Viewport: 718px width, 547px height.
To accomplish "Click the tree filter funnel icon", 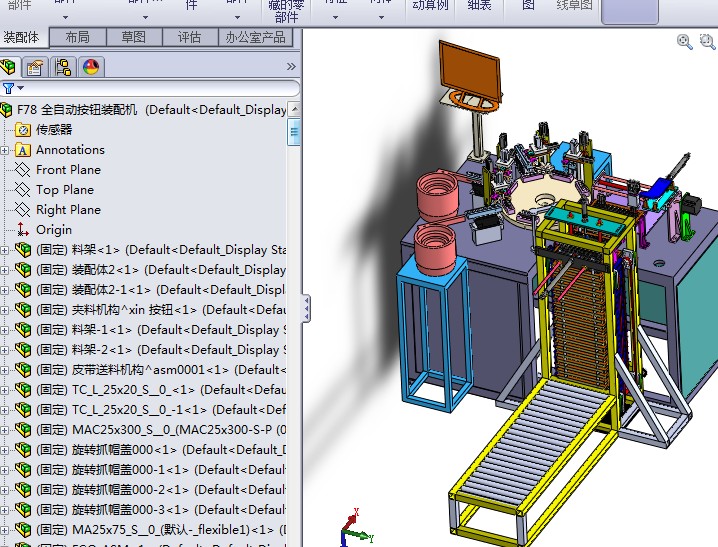I will pyautogui.click(x=8, y=88).
